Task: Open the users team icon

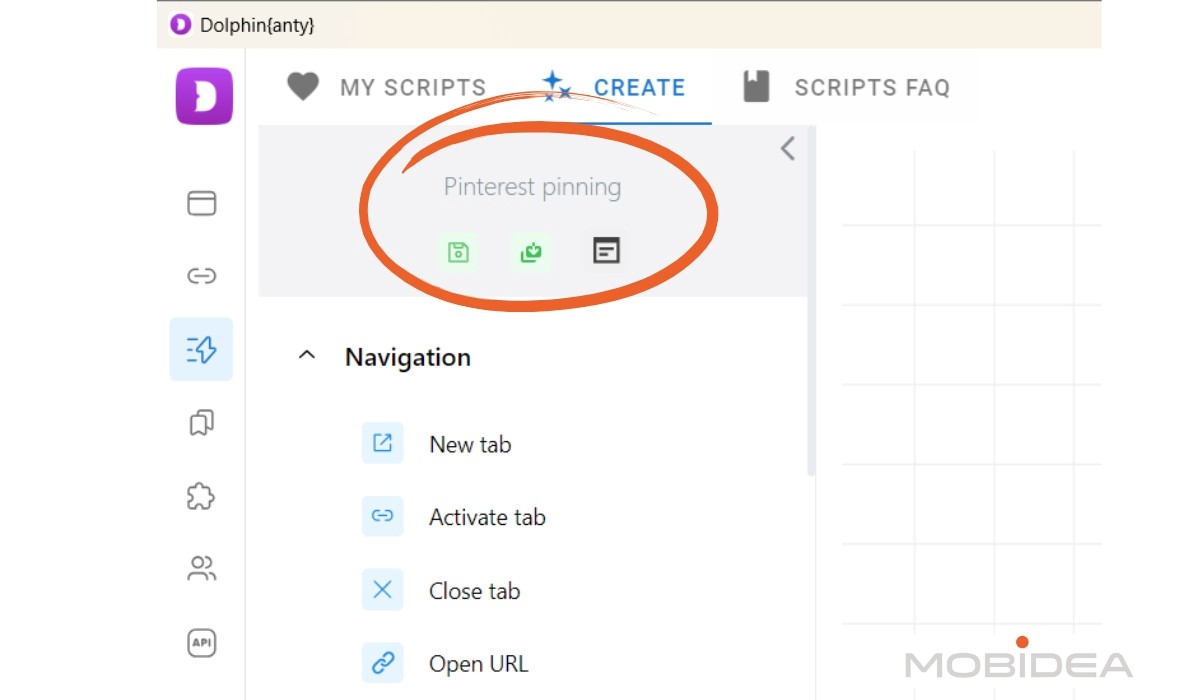Action: tap(202, 569)
